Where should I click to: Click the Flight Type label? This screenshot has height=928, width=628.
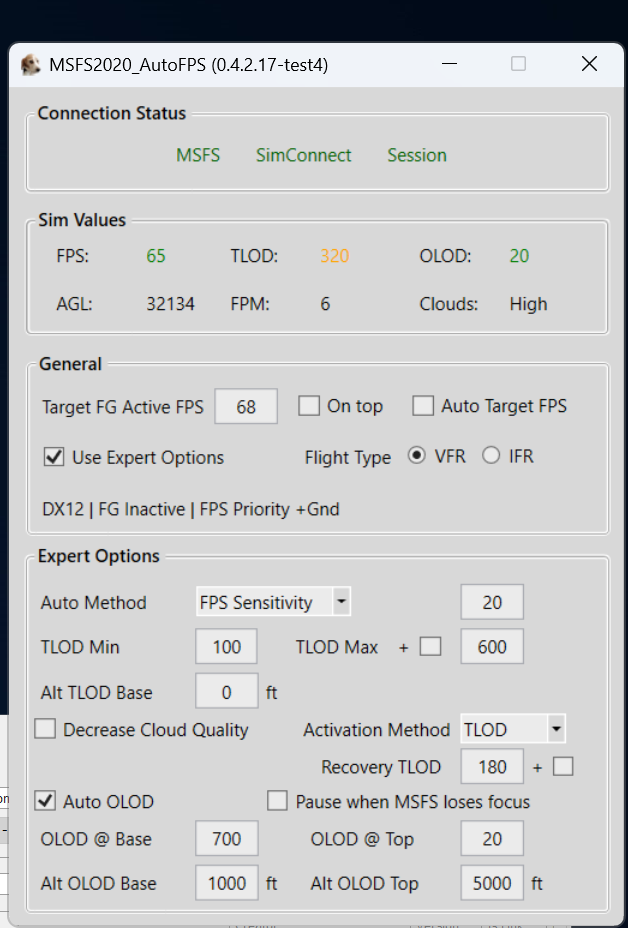click(347, 457)
